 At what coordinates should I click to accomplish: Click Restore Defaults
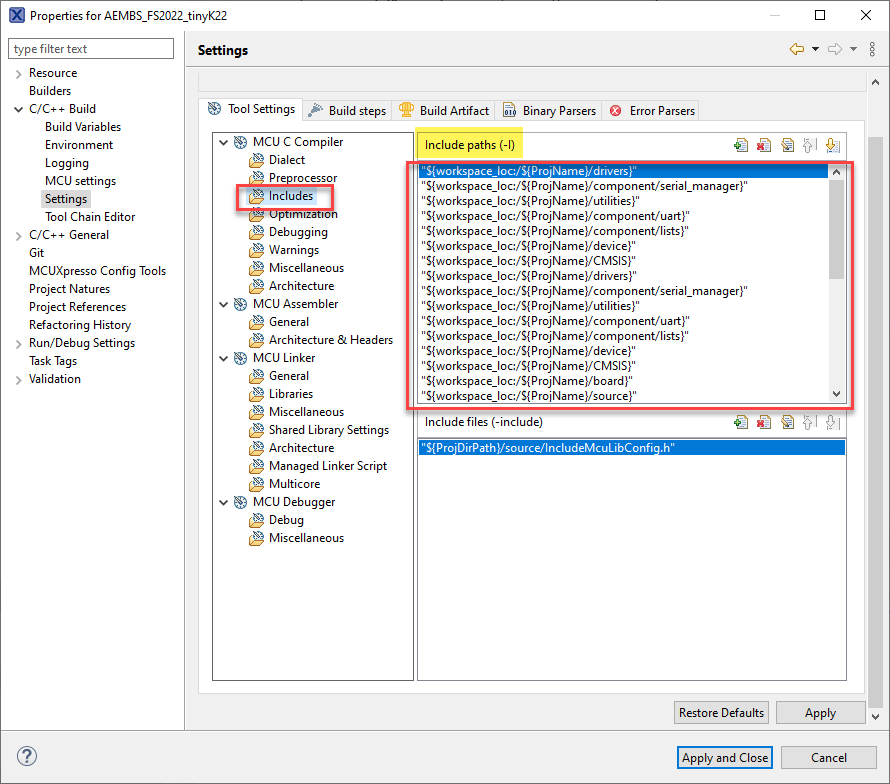click(721, 712)
